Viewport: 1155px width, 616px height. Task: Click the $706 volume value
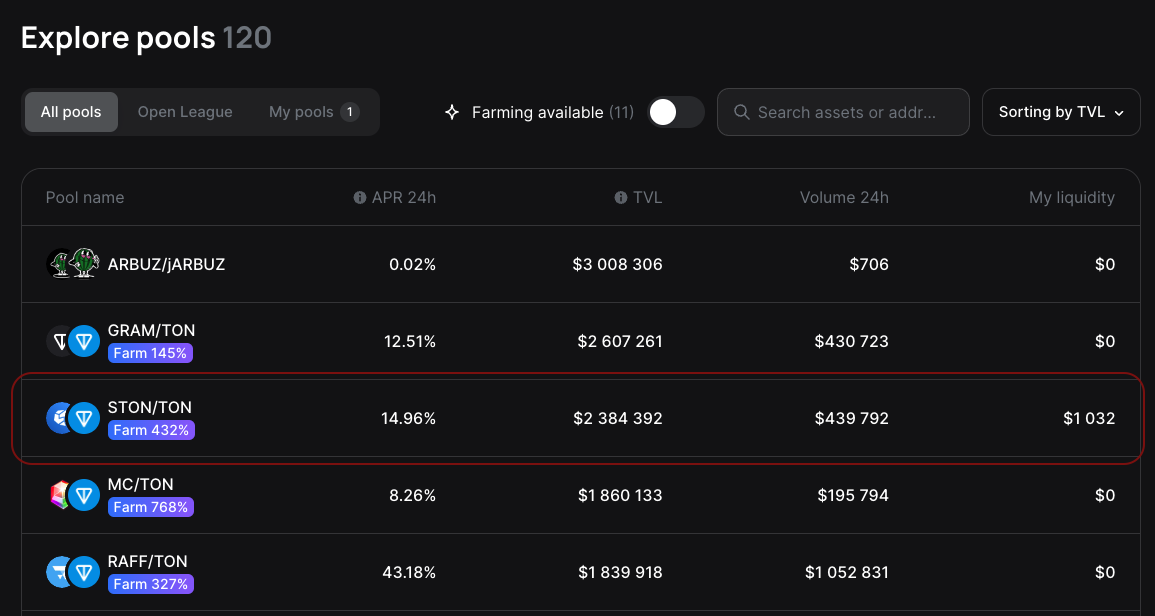tap(868, 264)
